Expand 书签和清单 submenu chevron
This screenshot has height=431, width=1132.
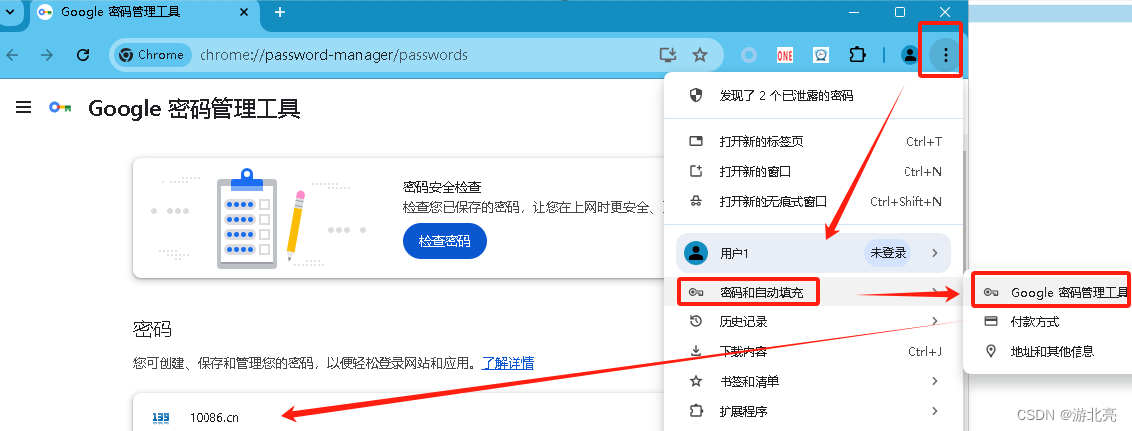pos(935,381)
